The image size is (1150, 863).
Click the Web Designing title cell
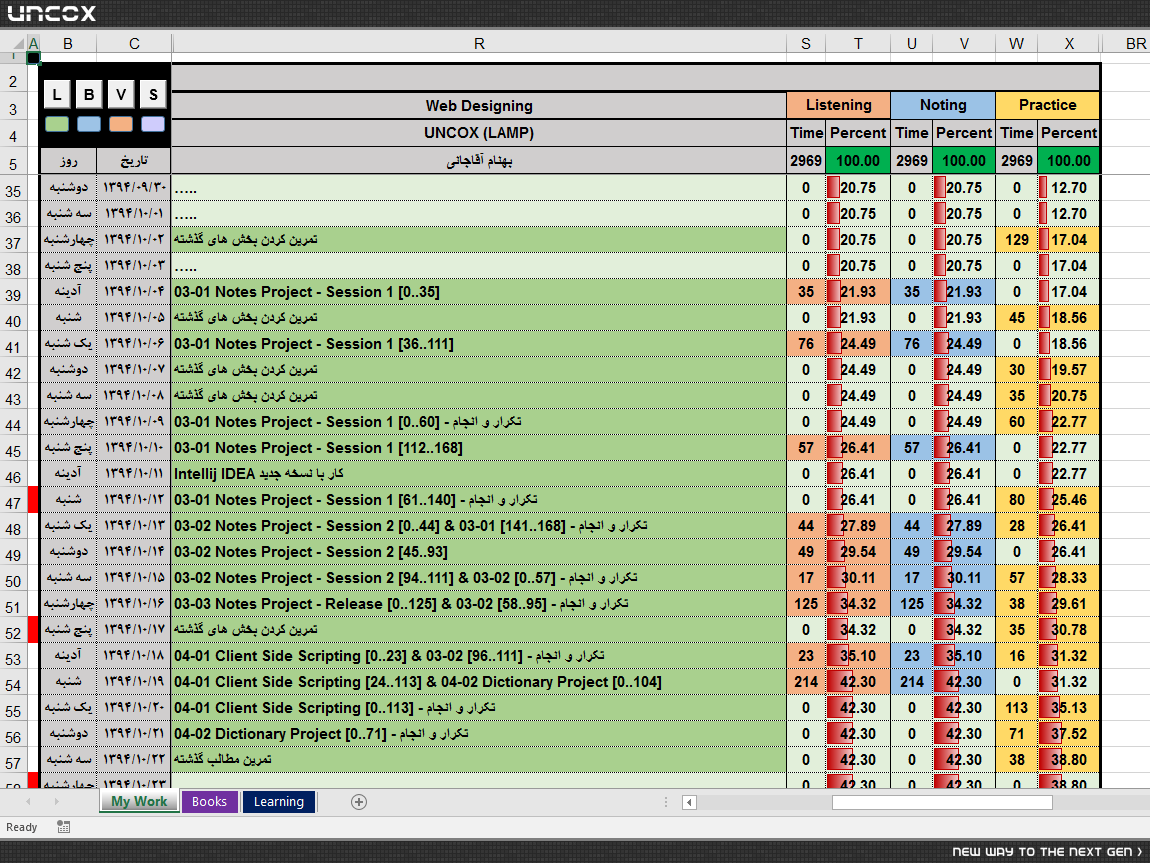[x=479, y=106]
